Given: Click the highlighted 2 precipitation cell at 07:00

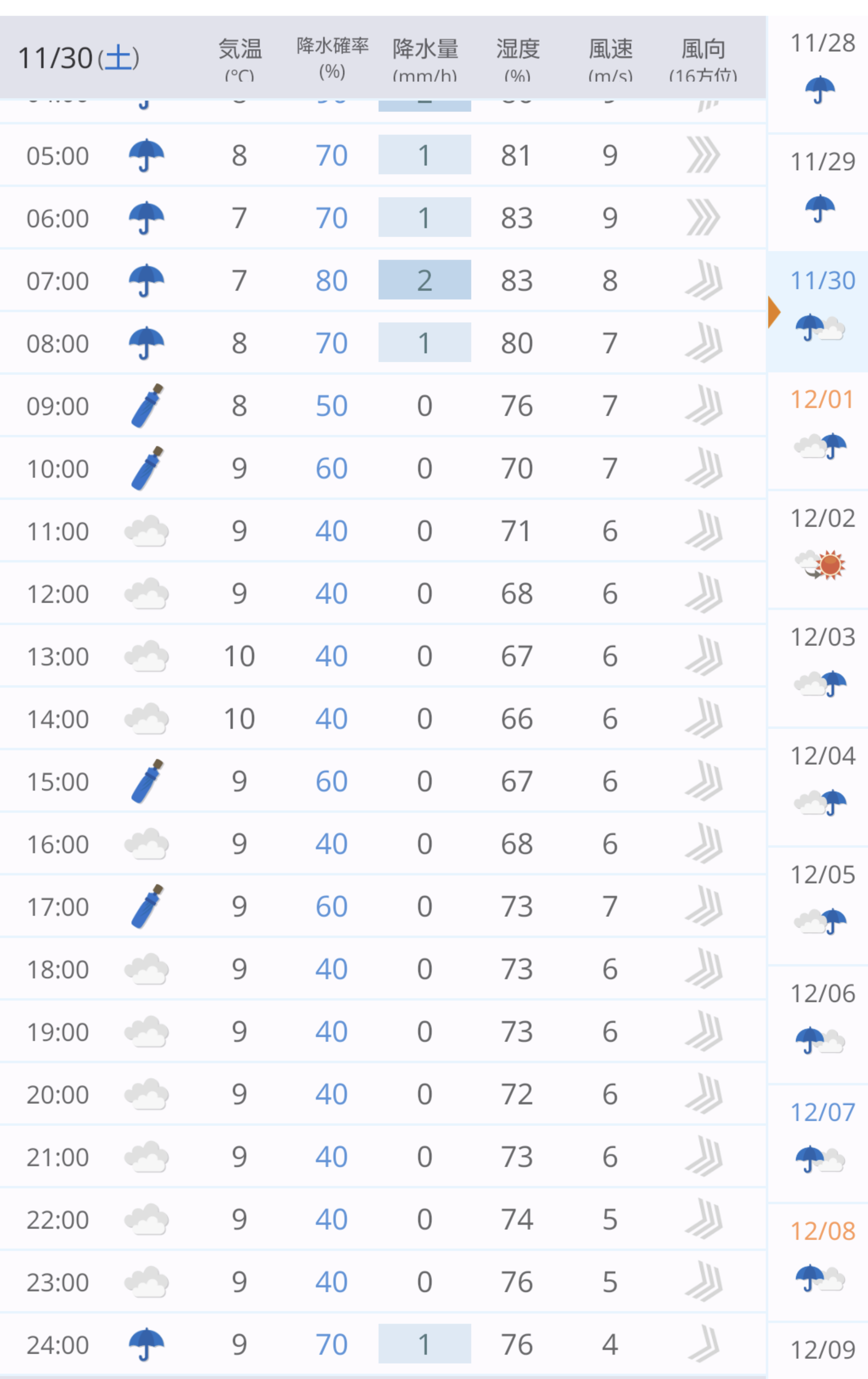Looking at the screenshot, I should pos(425,280).
